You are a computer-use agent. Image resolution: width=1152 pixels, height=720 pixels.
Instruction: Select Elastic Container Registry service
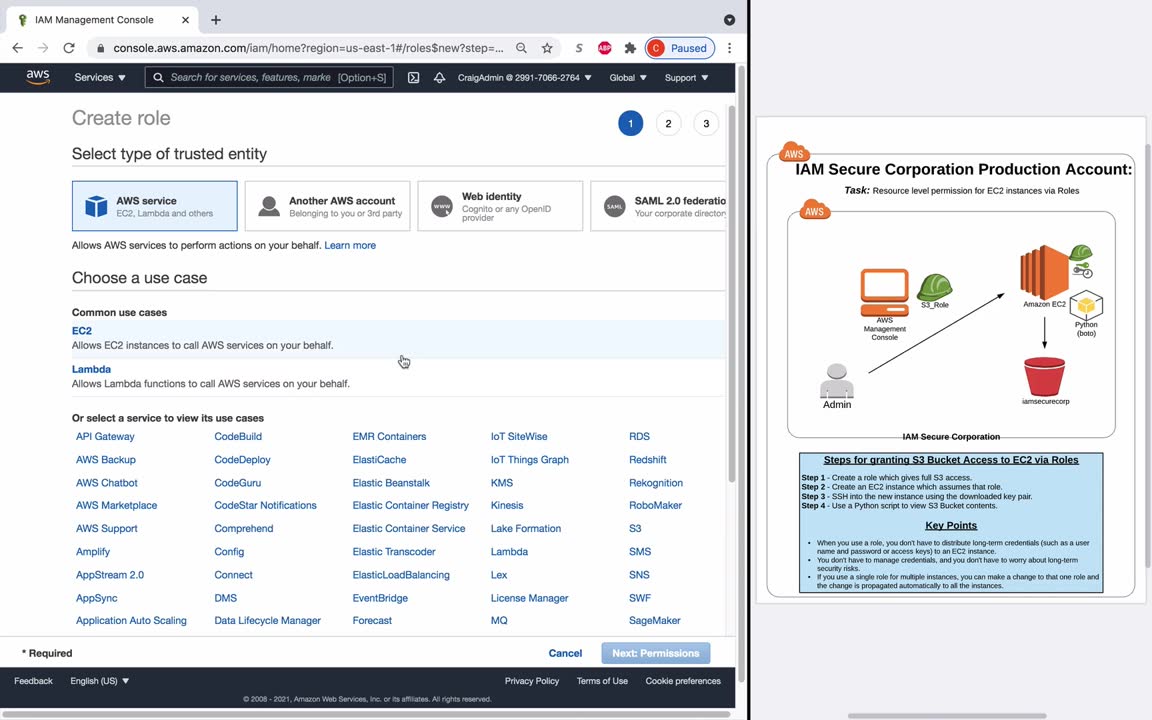click(410, 505)
